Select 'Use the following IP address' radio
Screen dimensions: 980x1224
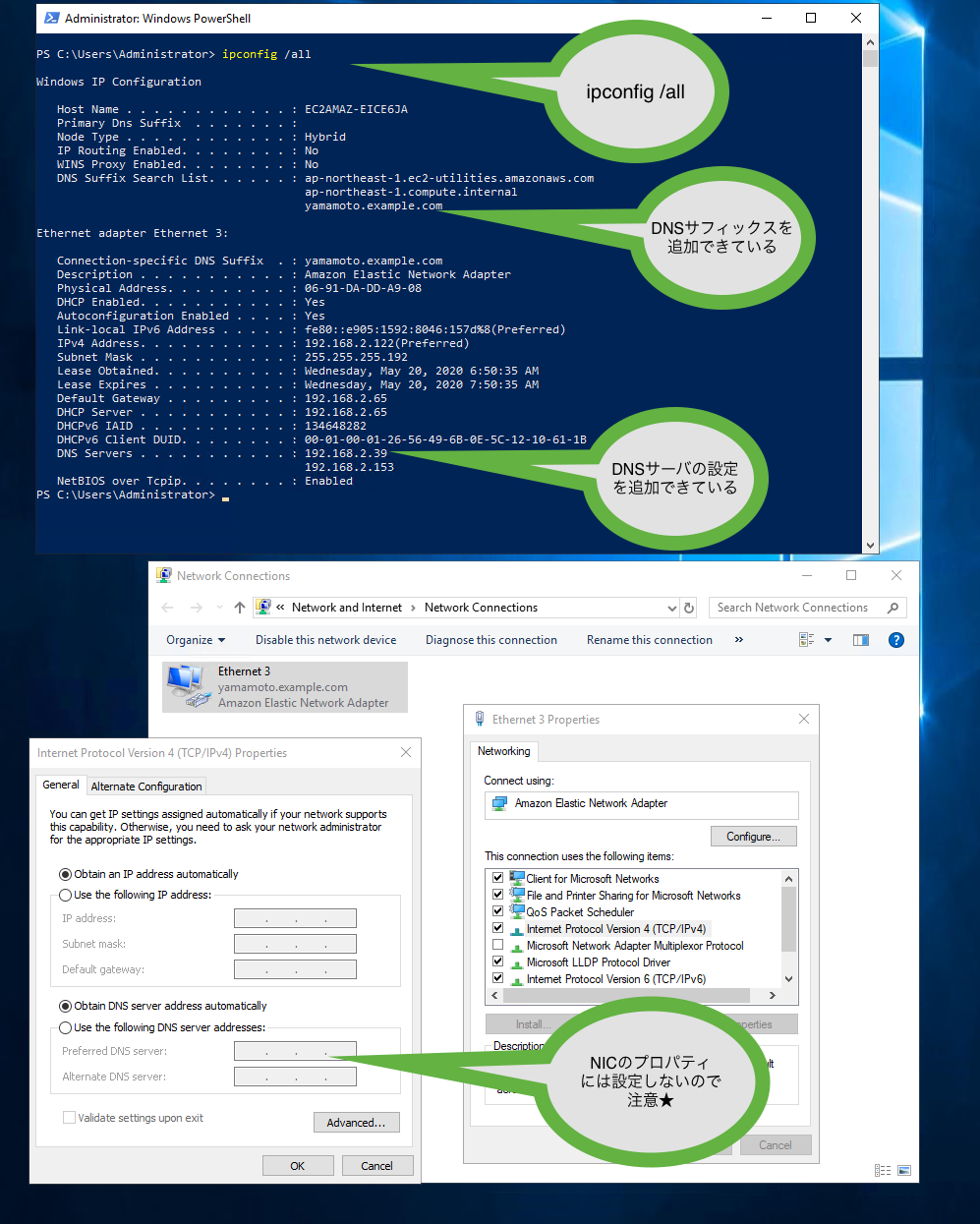[x=66, y=895]
